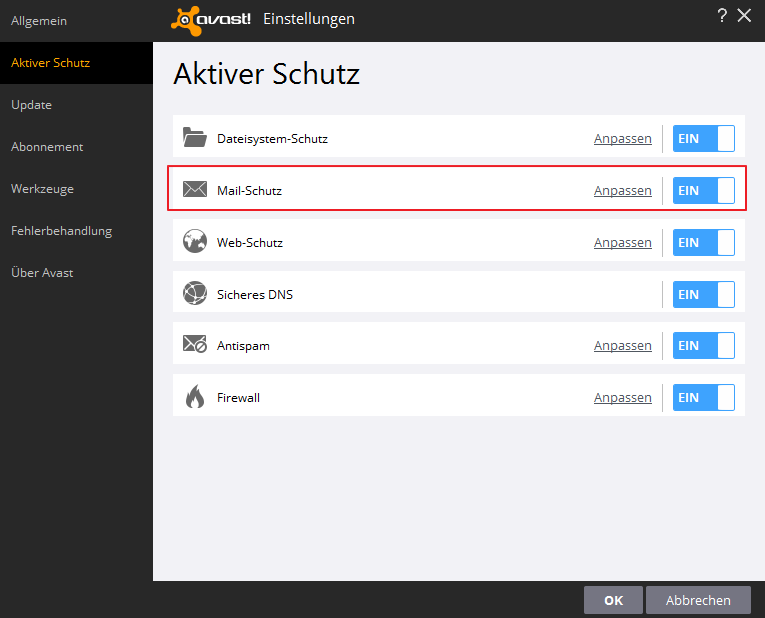Click the Aktiver Schutz page heading
765x618 pixels.
click(266, 74)
